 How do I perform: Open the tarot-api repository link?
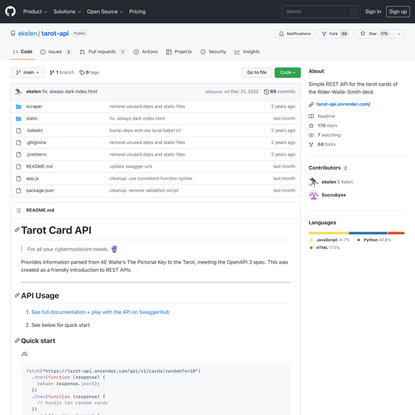(x=55, y=34)
